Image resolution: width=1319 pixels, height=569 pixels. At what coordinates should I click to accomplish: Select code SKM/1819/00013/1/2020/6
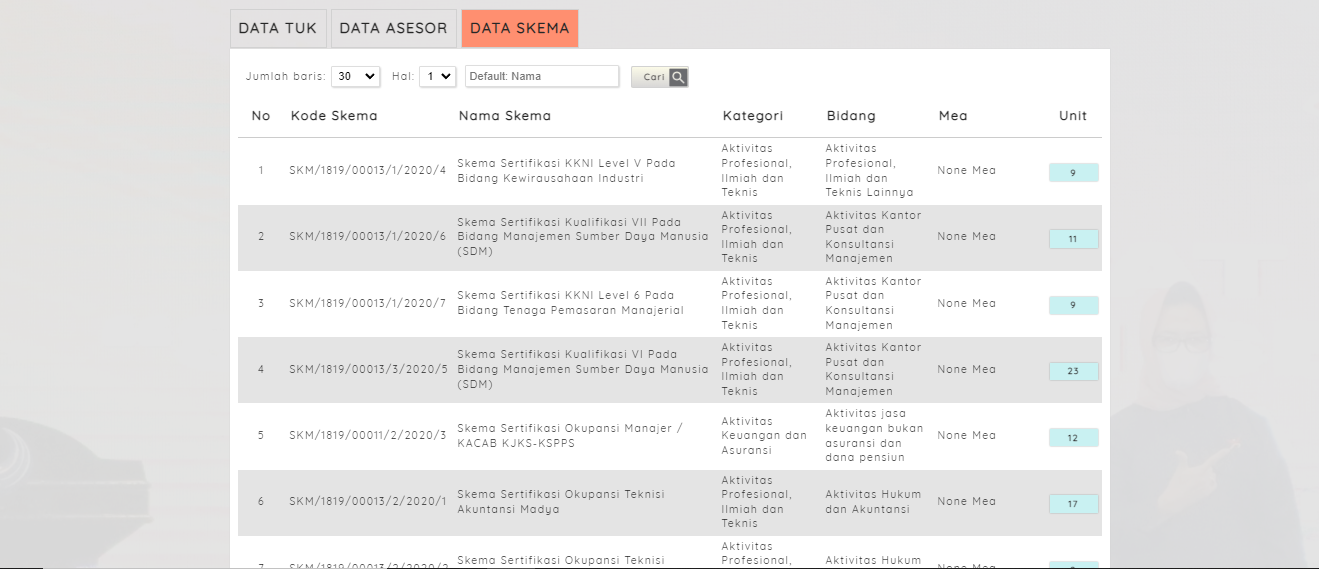click(x=368, y=236)
